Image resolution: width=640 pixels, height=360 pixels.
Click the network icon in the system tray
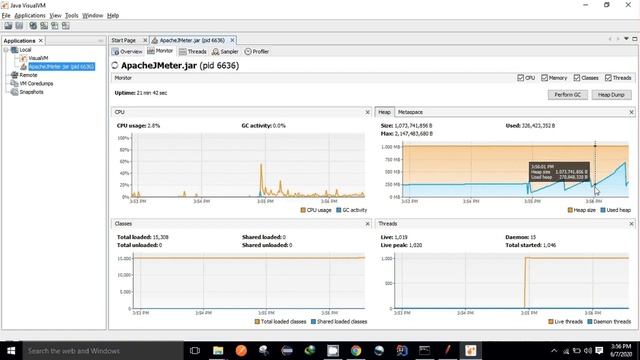[566, 351]
